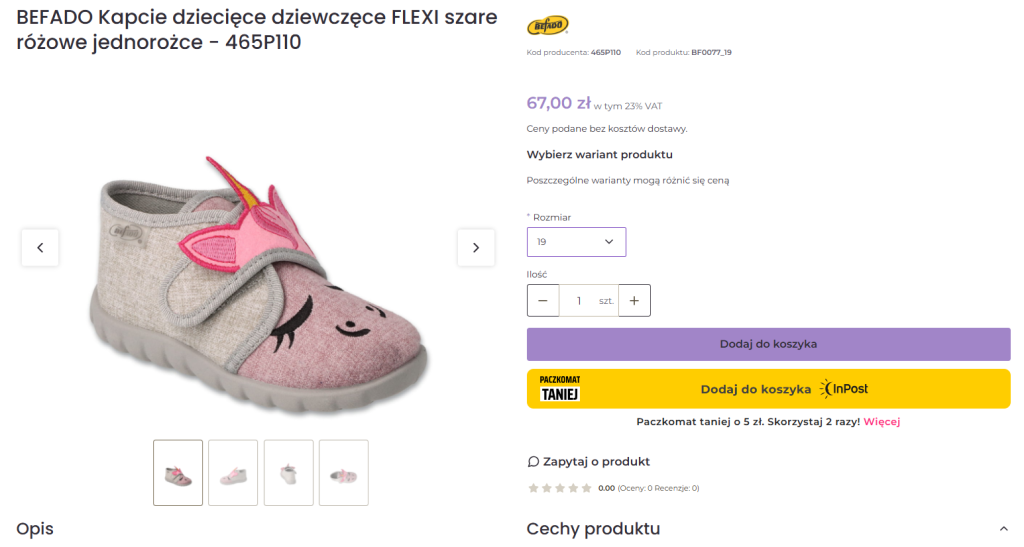Select the first slipper thumbnail
Screen dimensions: 1024x547
click(178, 473)
